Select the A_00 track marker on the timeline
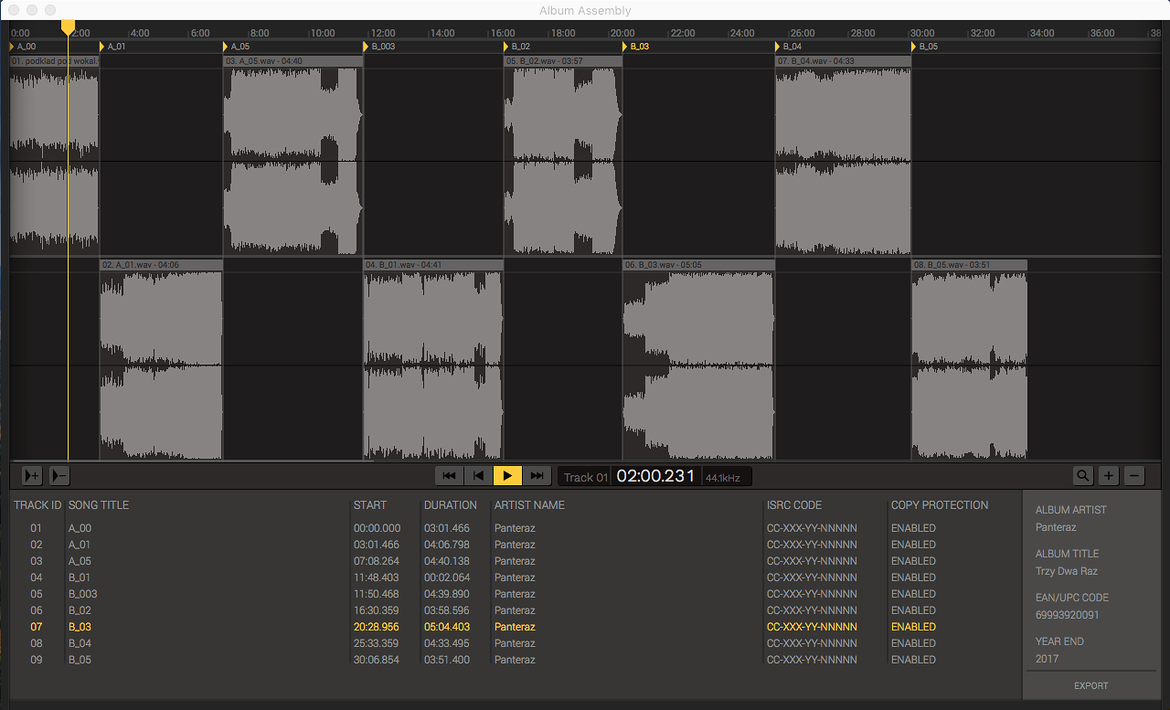Screen dimensions: 1170x710 coord(22,46)
